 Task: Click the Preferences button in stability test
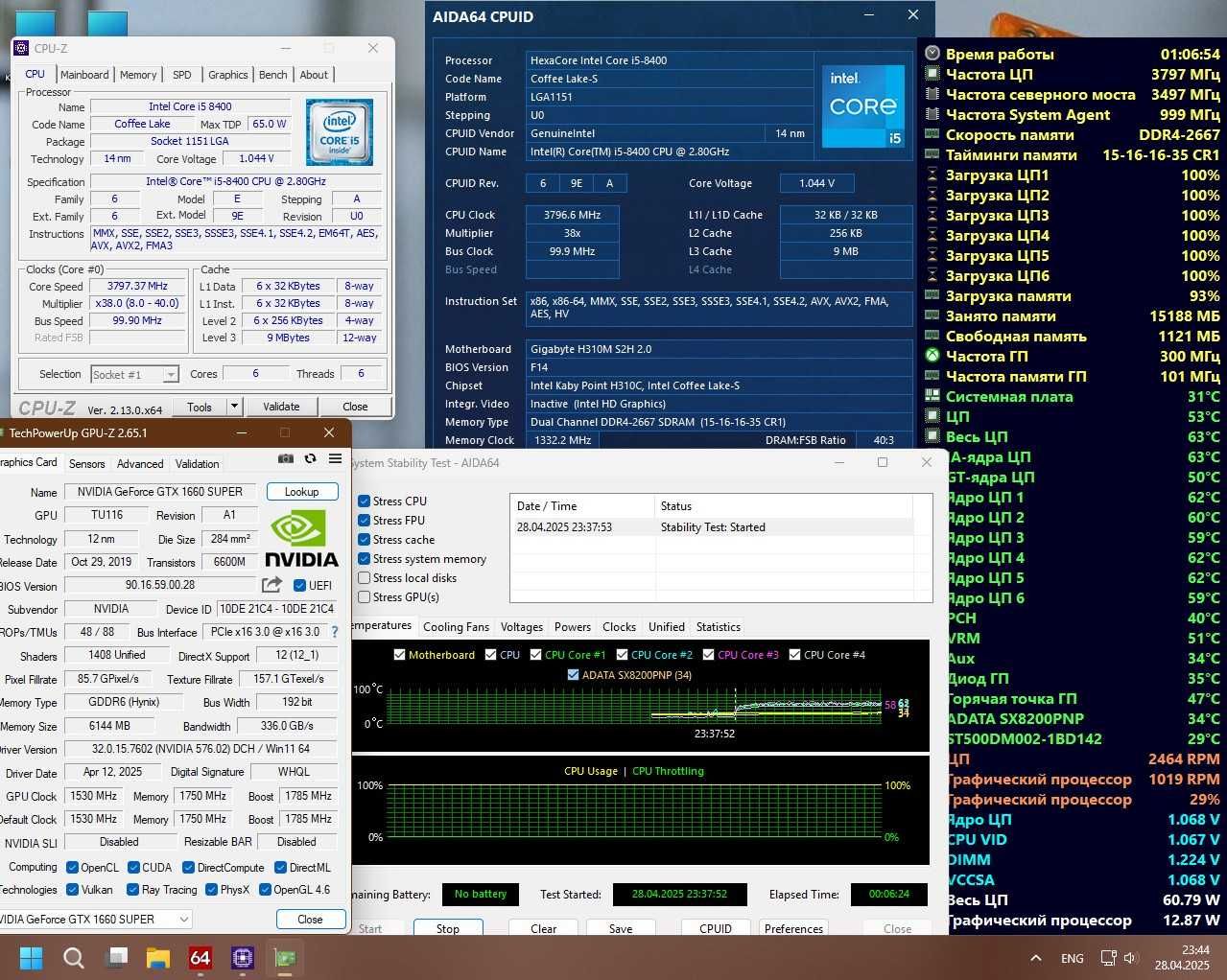click(793, 928)
